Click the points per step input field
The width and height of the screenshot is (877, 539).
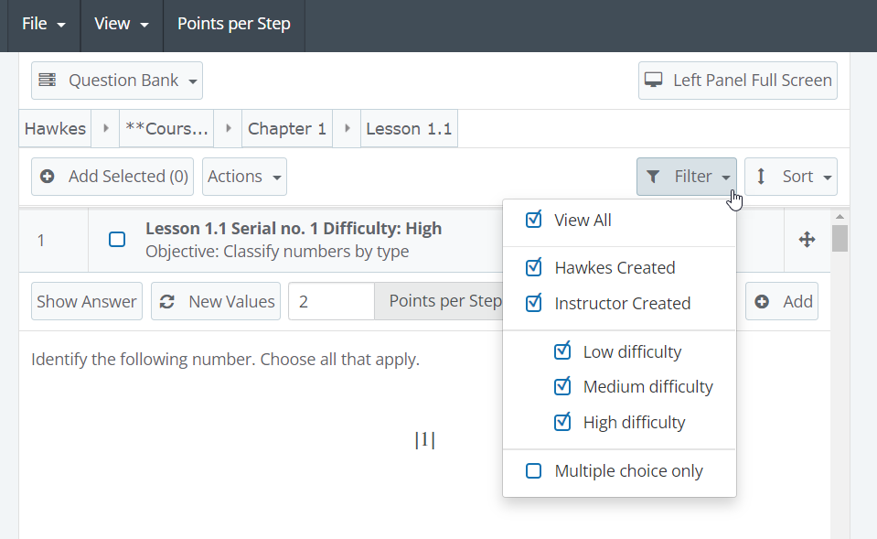coord(331,301)
